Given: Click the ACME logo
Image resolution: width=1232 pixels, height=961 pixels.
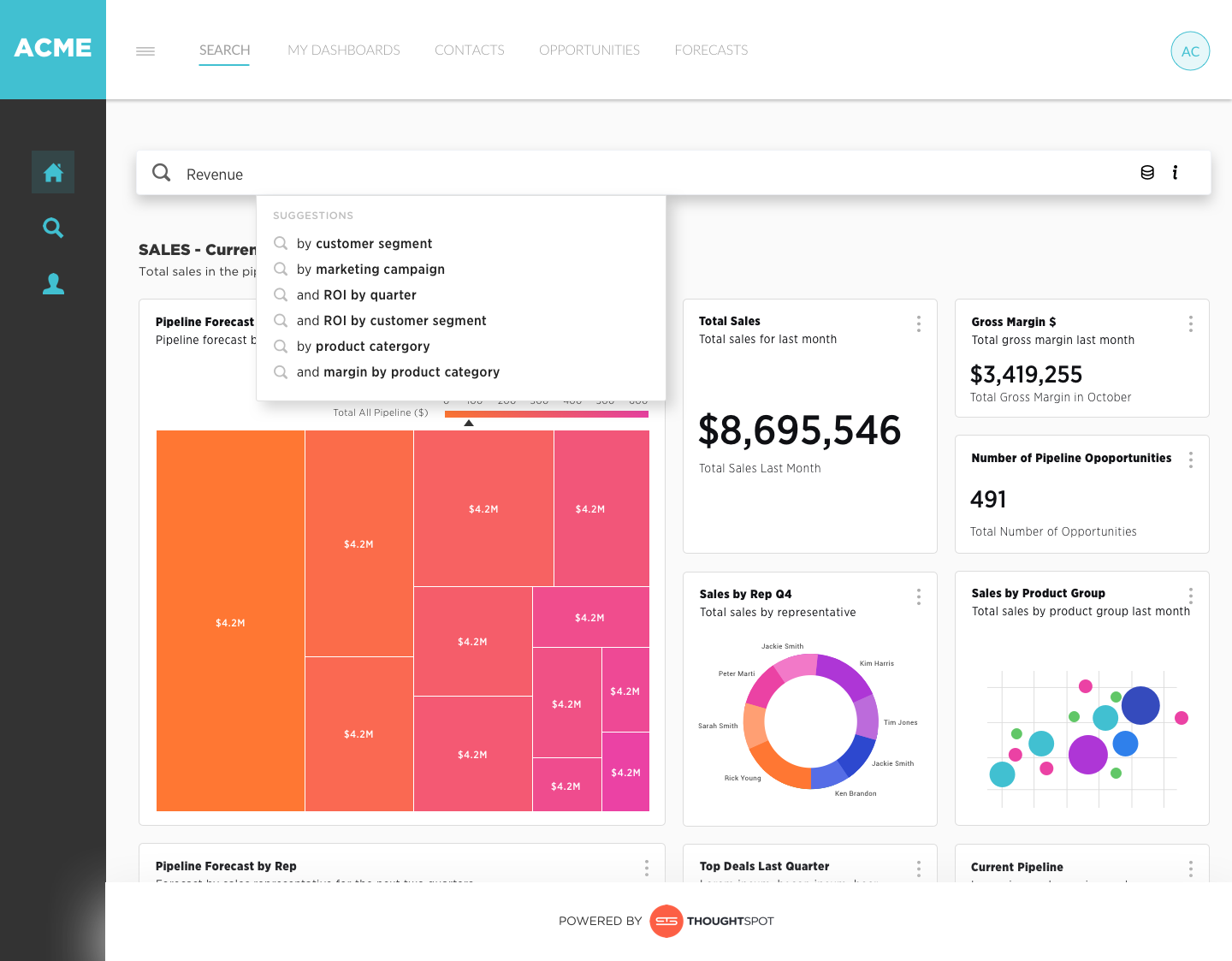Looking at the screenshot, I should (53, 48).
